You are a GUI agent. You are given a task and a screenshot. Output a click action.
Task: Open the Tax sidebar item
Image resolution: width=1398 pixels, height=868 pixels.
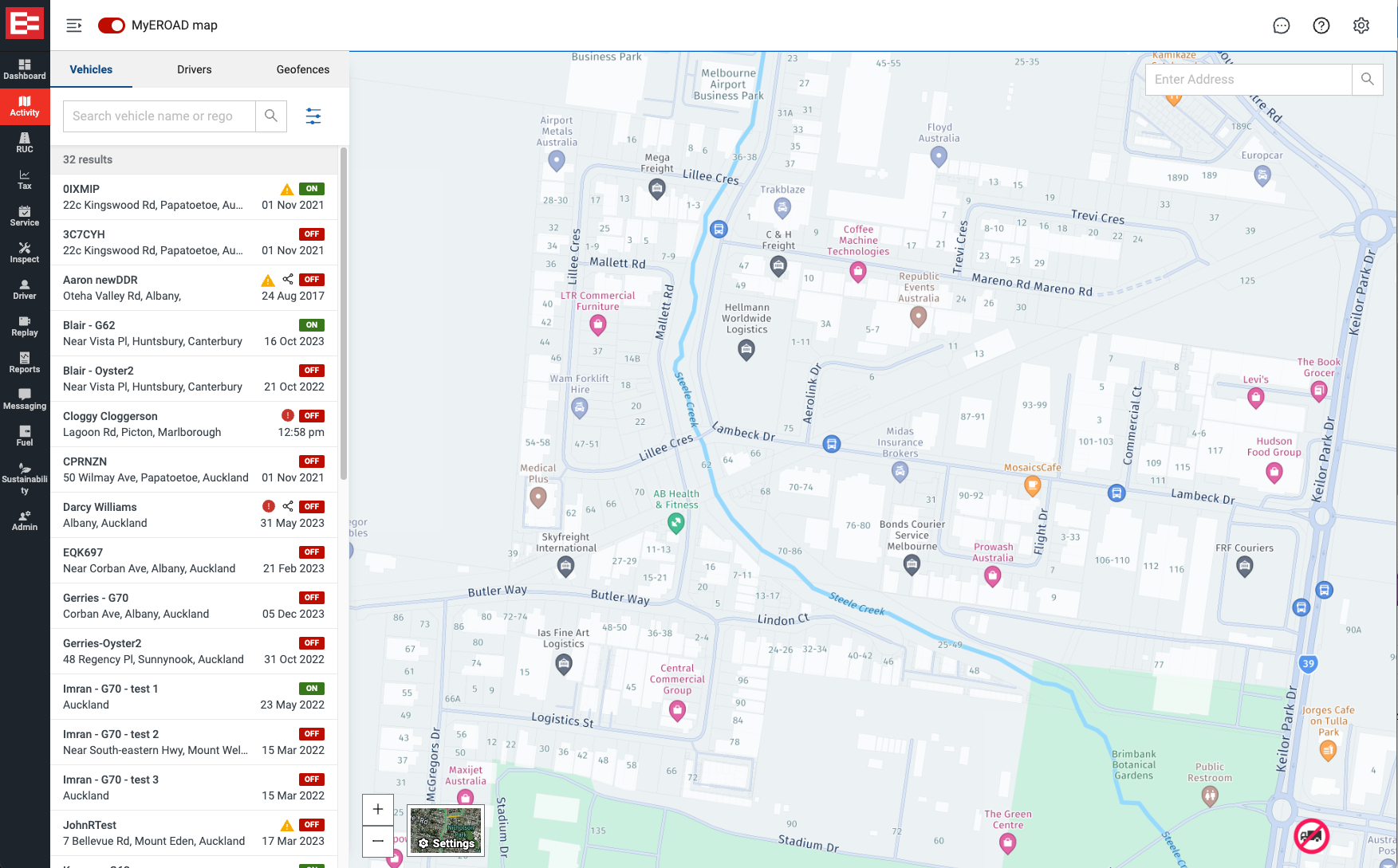[x=25, y=180]
